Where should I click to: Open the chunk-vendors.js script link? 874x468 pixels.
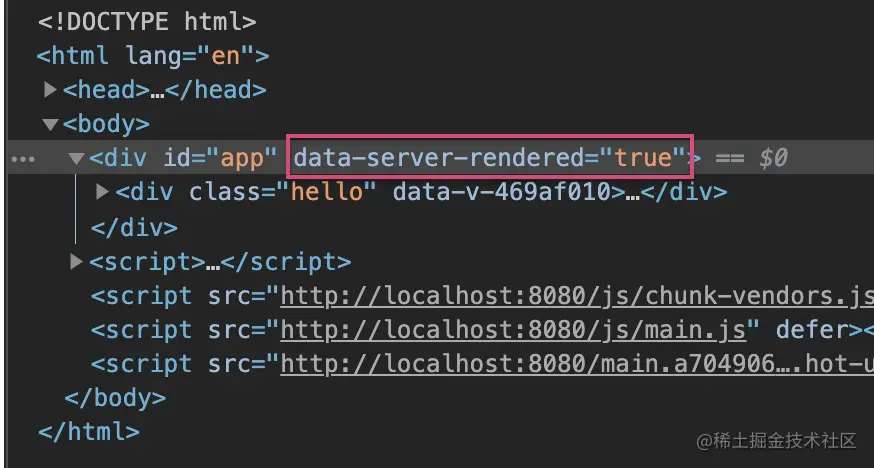(x=577, y=296)
